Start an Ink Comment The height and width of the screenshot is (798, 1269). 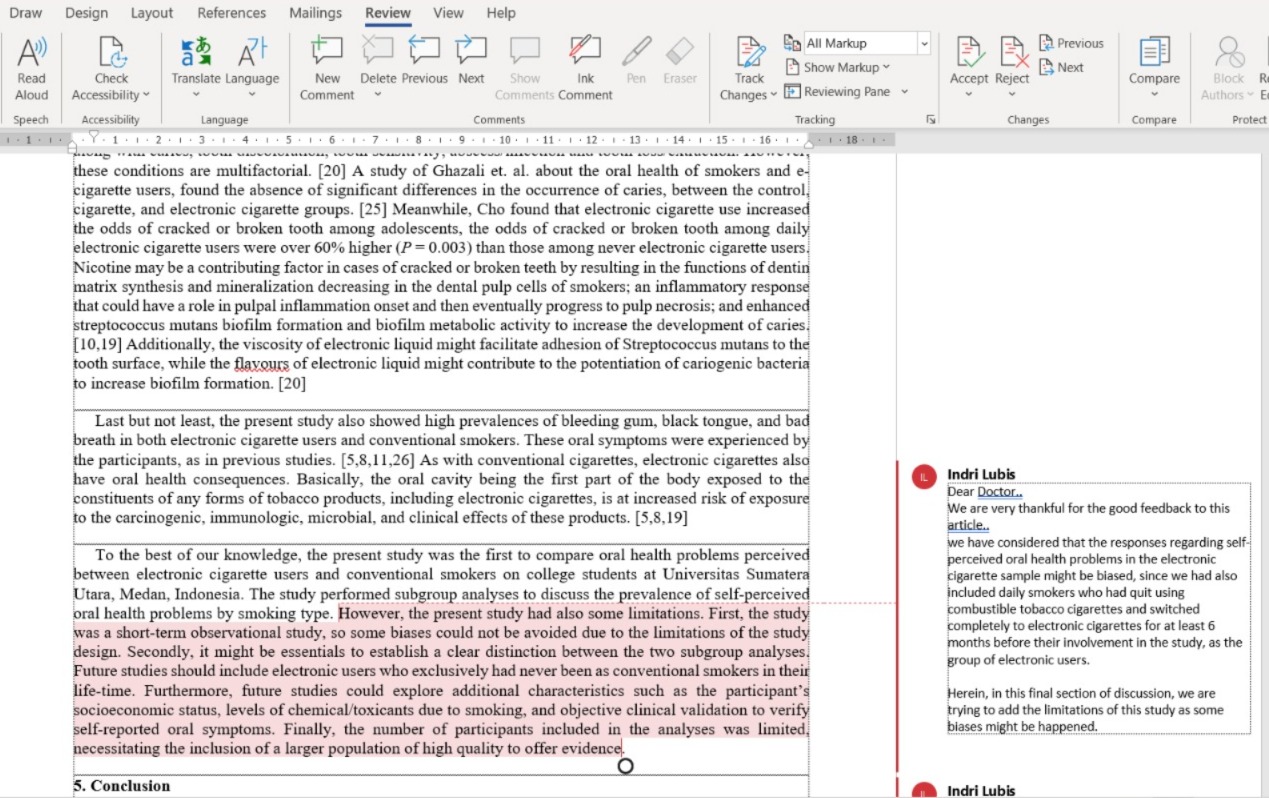[585, 68]
